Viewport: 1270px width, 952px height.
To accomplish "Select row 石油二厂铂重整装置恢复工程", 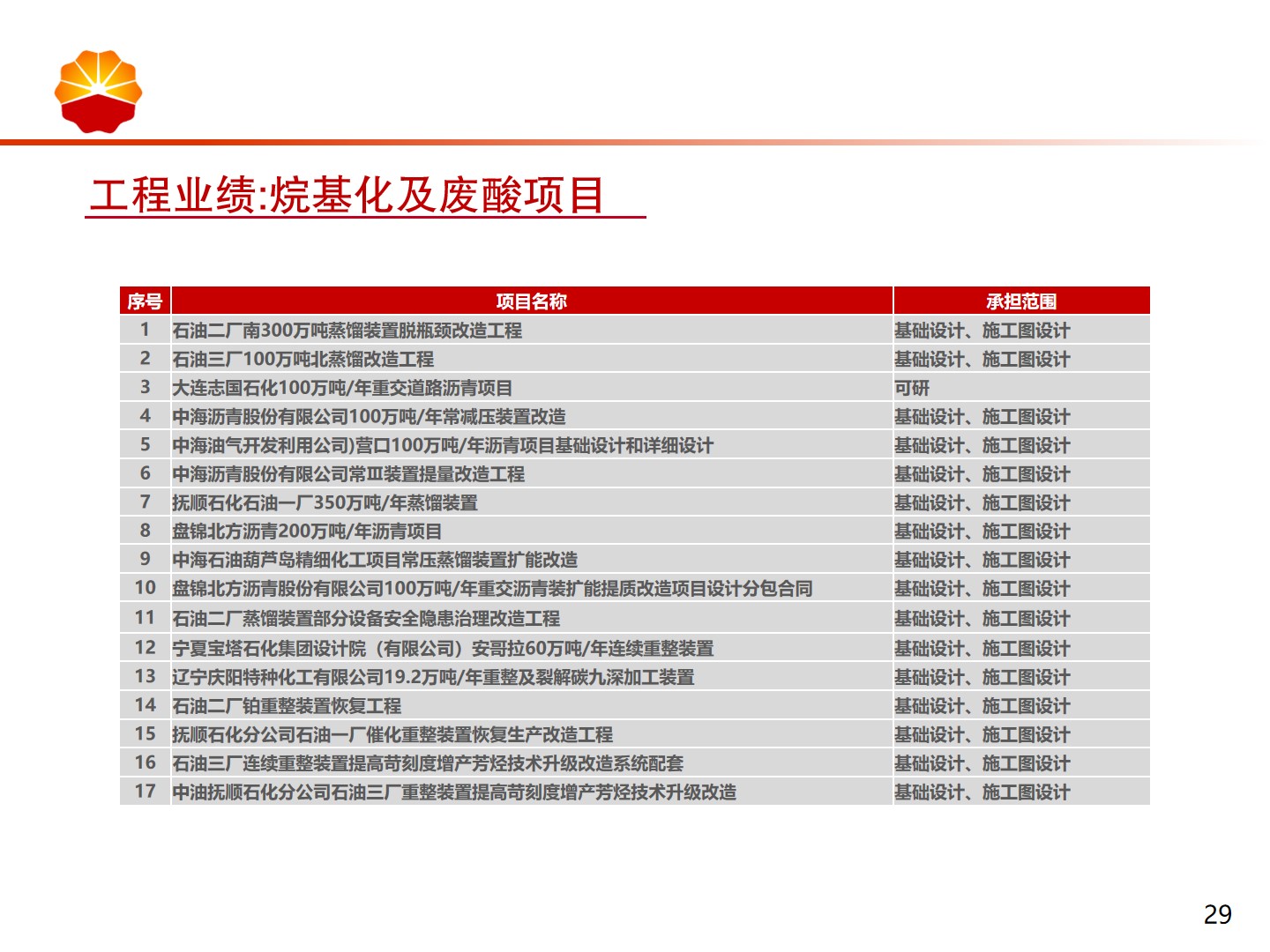I will coord(635,705).
